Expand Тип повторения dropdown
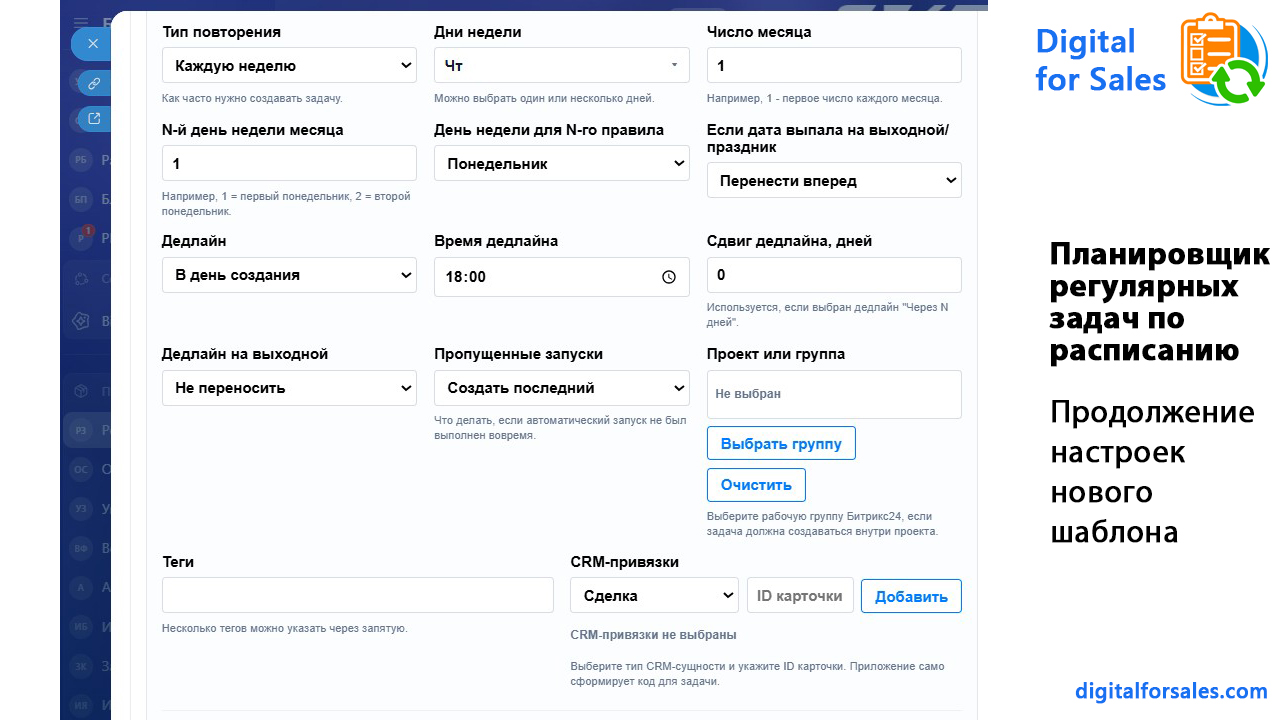The width and height of the screenshot is (1280, 720). [289, 66]
